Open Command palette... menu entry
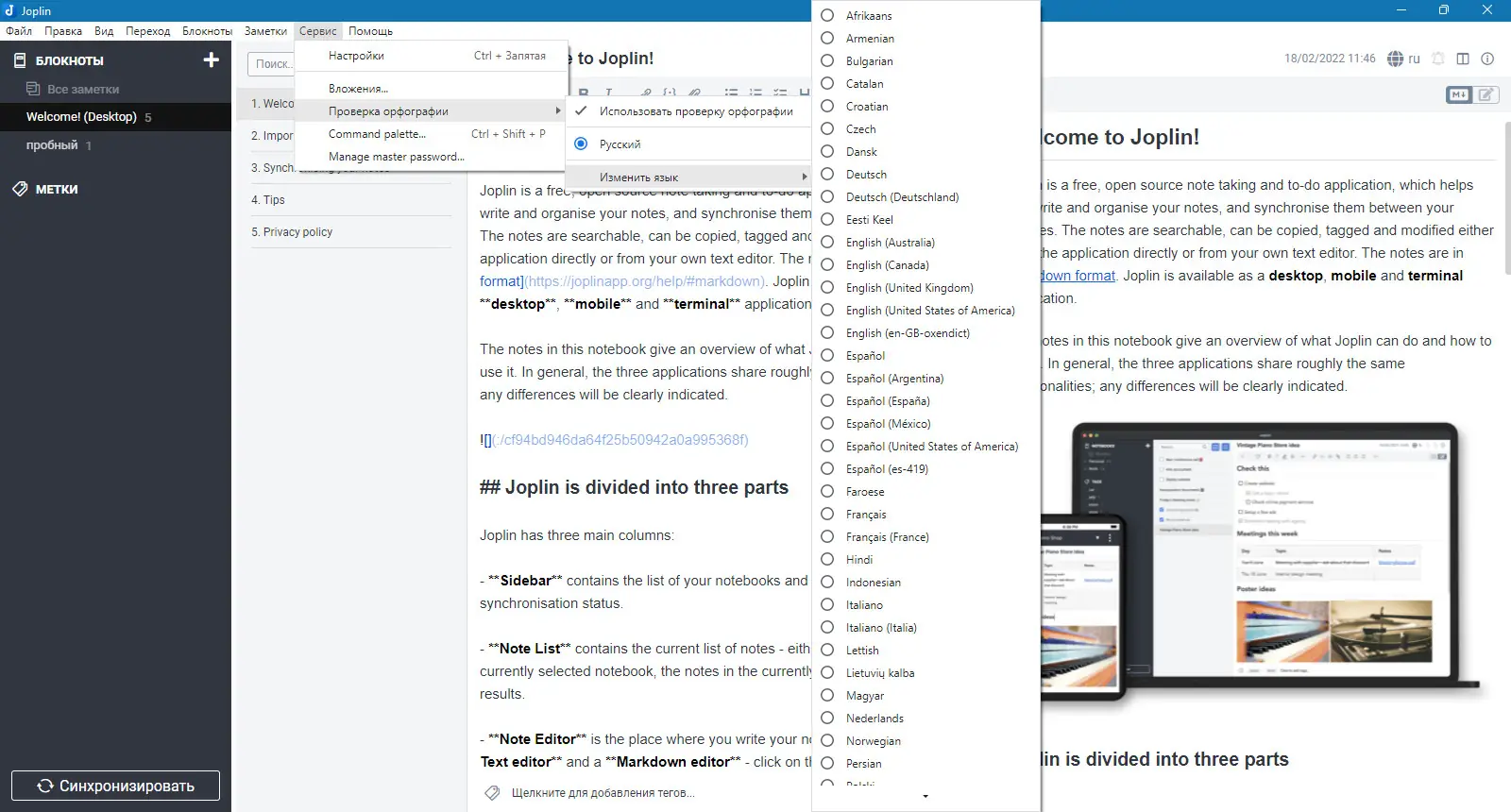The width and height of the screenshot is (1511, 812). coord(431,134)
